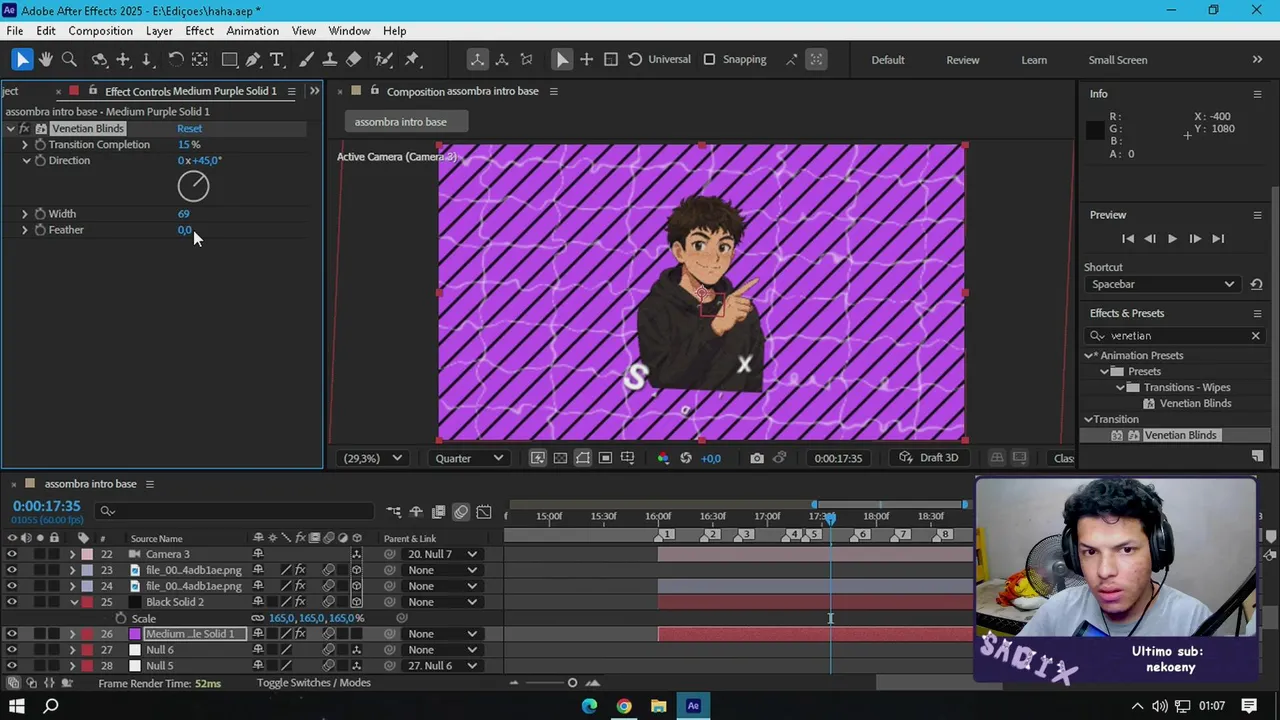Viewport: 1280px width, 720px height.
Task: Select the Eraser tool
Action: pyautogui.click(x=353, y=60)
